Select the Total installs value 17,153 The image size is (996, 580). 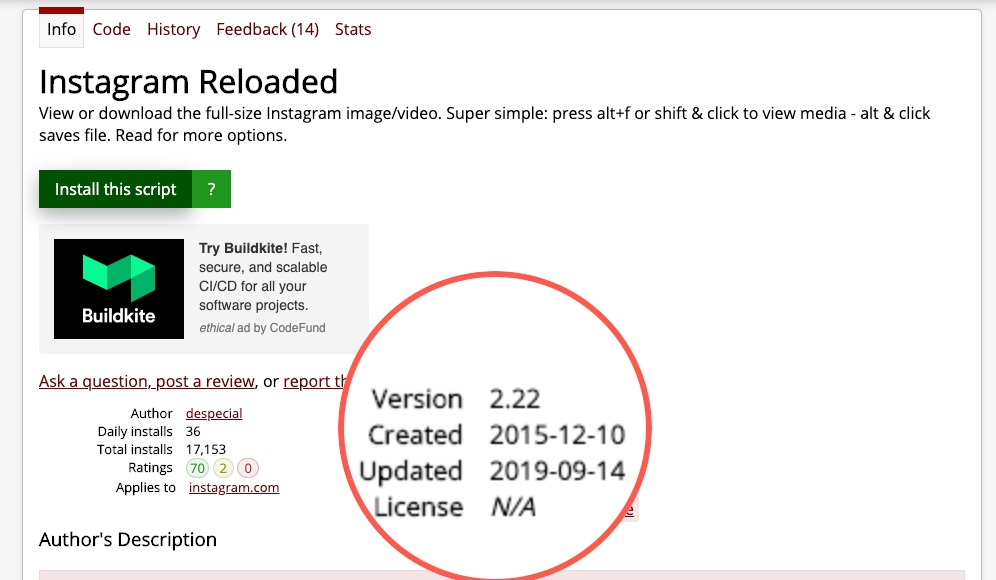coord(206,449)
